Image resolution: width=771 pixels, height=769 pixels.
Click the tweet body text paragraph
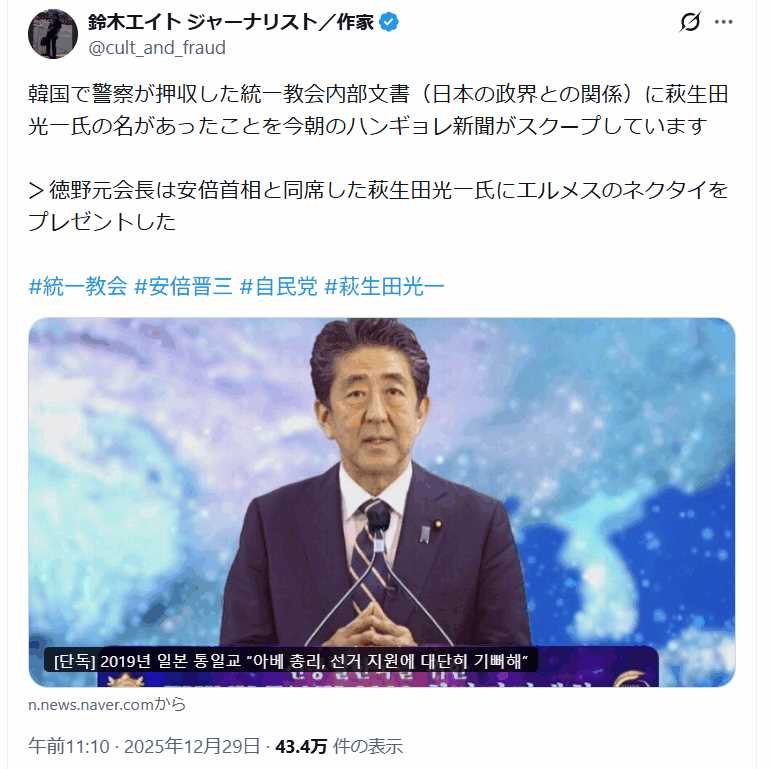[378, 110]
